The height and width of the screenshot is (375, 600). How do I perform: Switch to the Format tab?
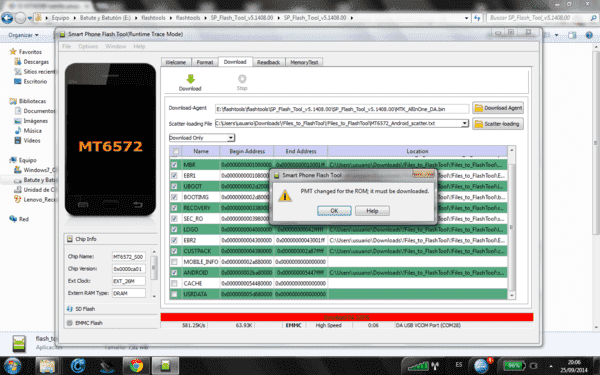tap(205, 62)
